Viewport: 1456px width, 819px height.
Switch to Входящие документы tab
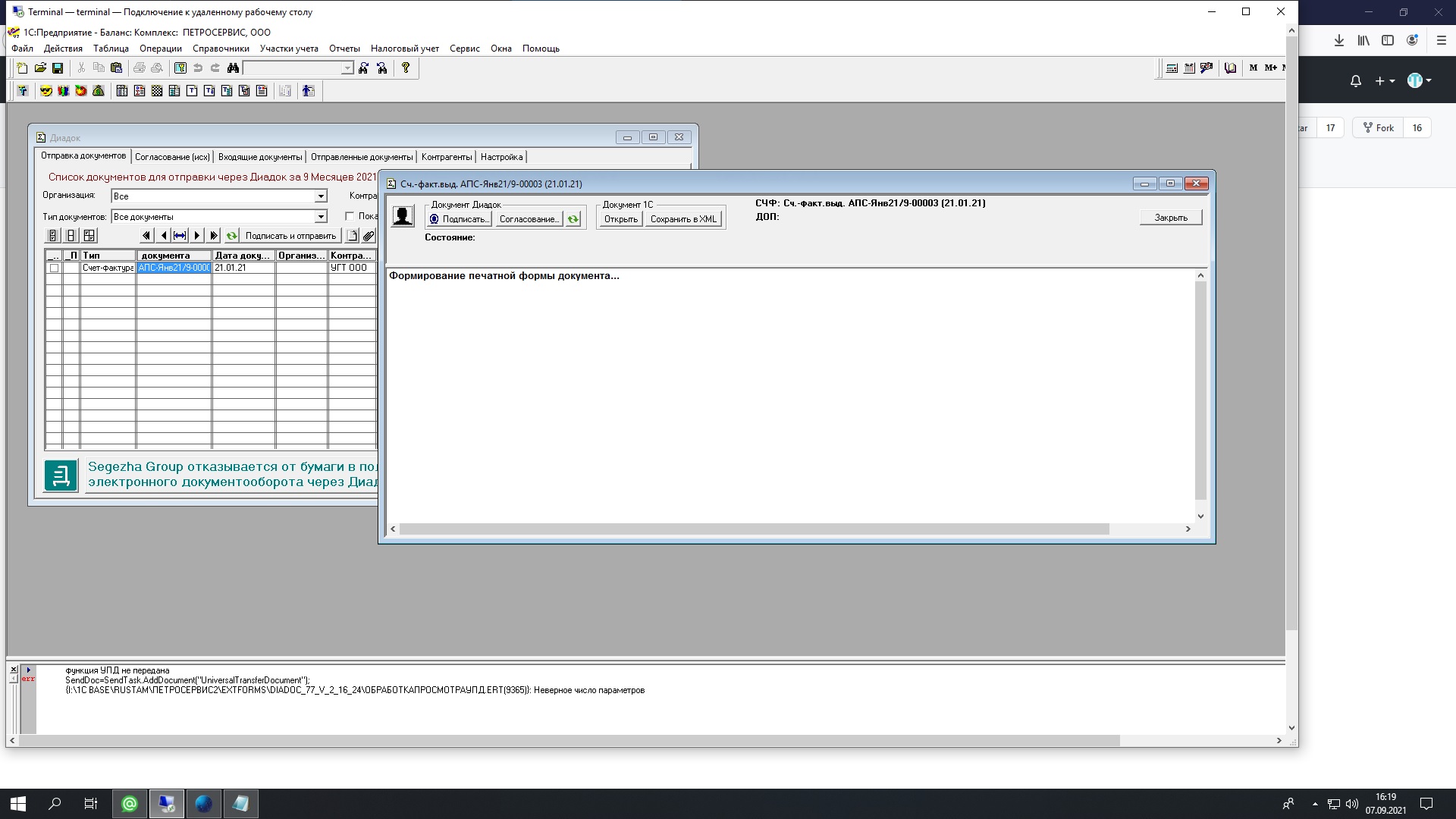tap(259, 157)
